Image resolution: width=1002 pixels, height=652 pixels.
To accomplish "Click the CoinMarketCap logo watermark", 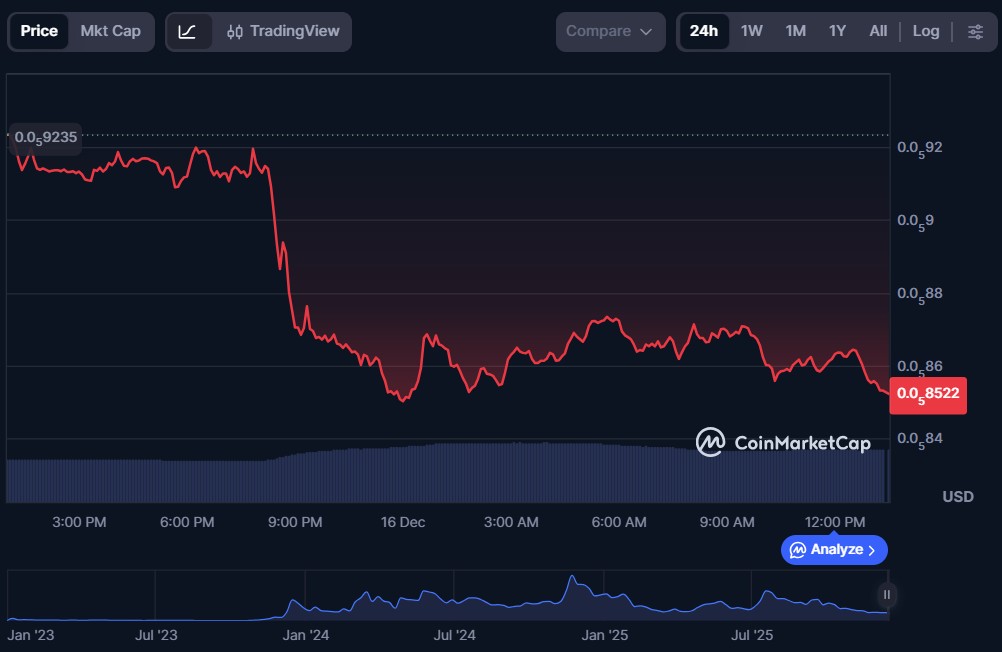I will (783, 442).
